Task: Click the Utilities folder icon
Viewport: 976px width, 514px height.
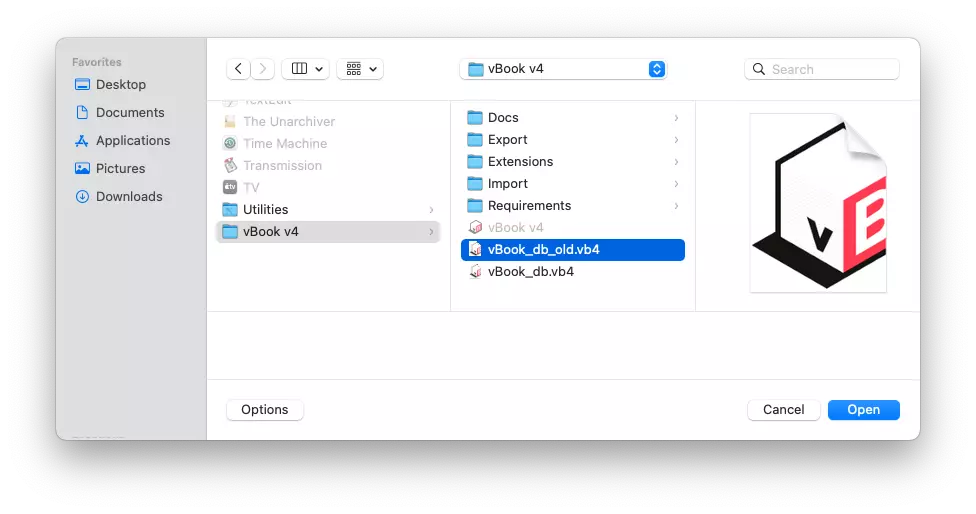Action: click(x=230, y=210)
